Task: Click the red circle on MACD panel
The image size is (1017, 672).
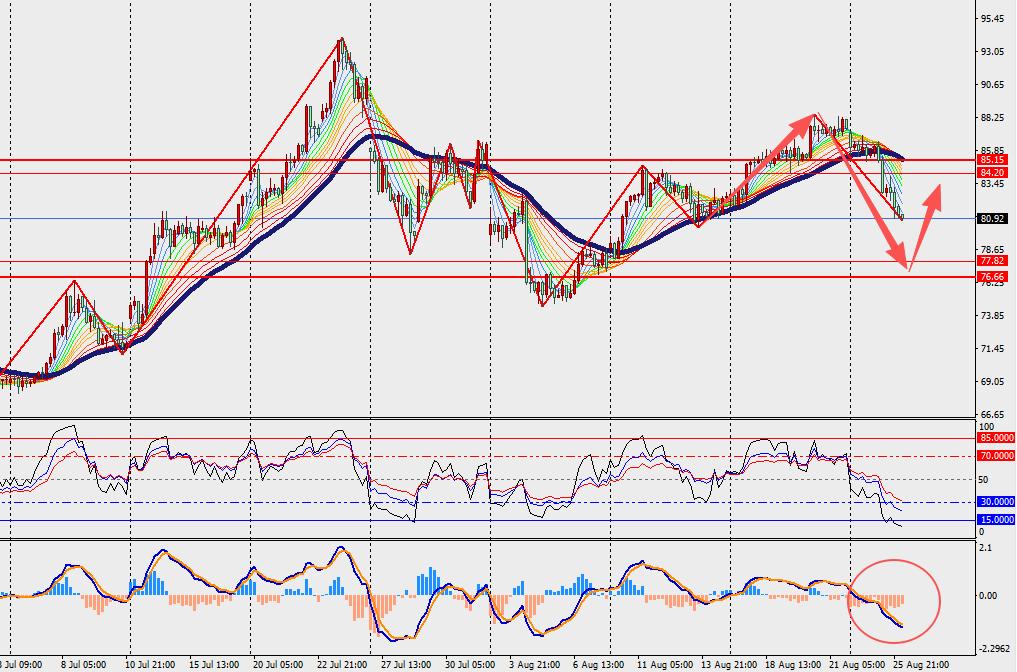Action: 894,601
